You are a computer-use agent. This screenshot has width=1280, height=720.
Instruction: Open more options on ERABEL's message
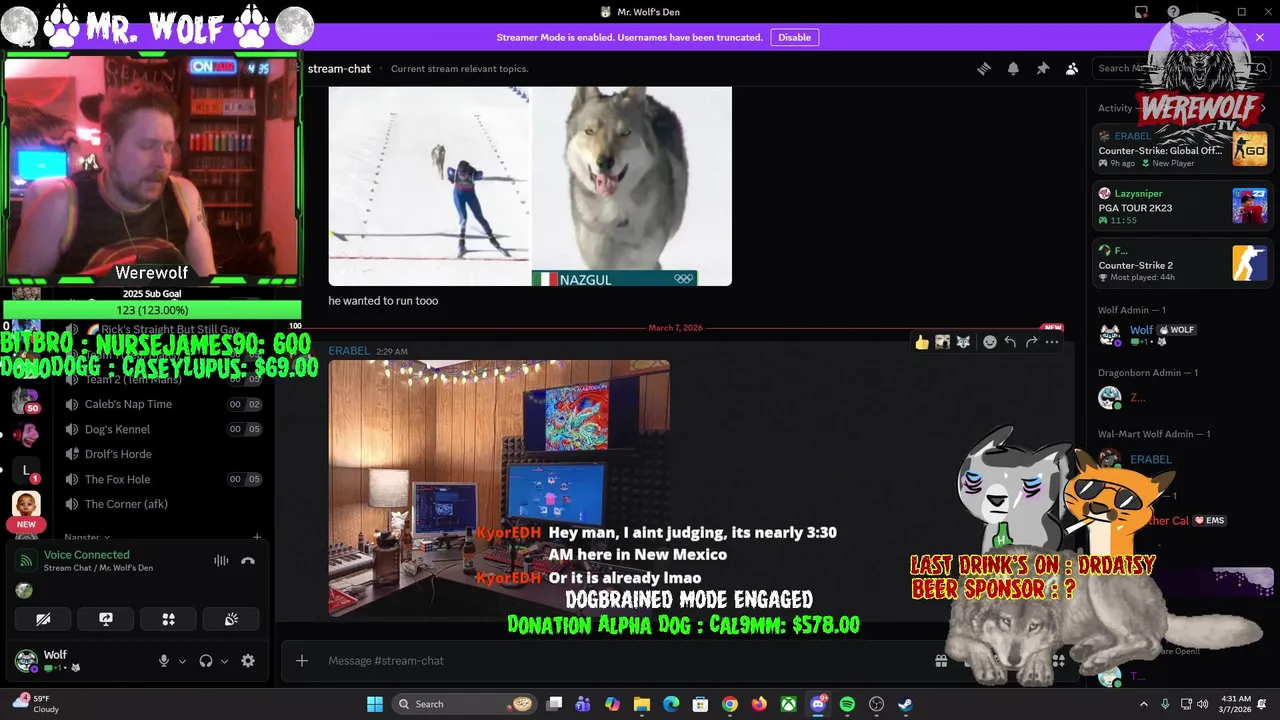[x=1052, y=342]
